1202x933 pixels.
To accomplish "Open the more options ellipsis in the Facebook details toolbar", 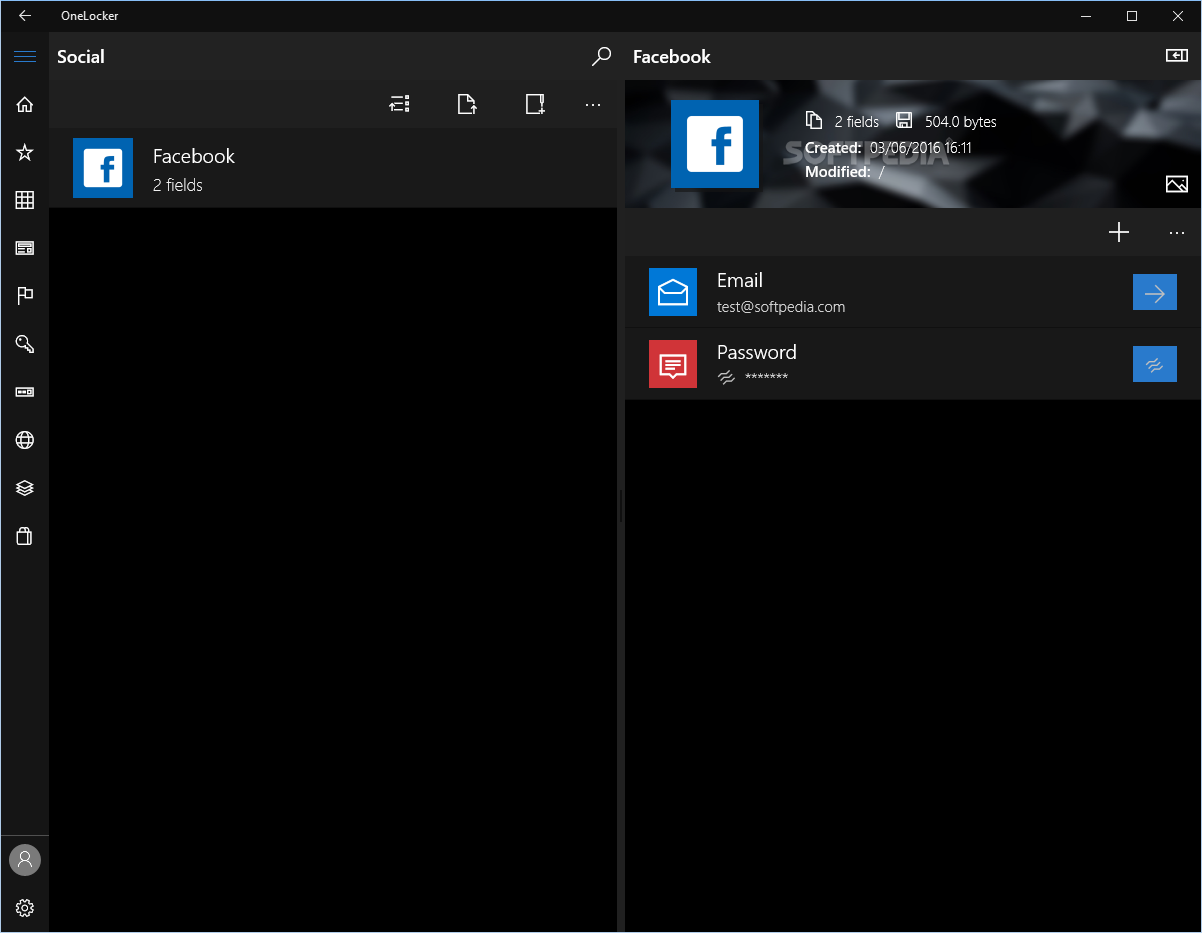I will point(1177,232).
